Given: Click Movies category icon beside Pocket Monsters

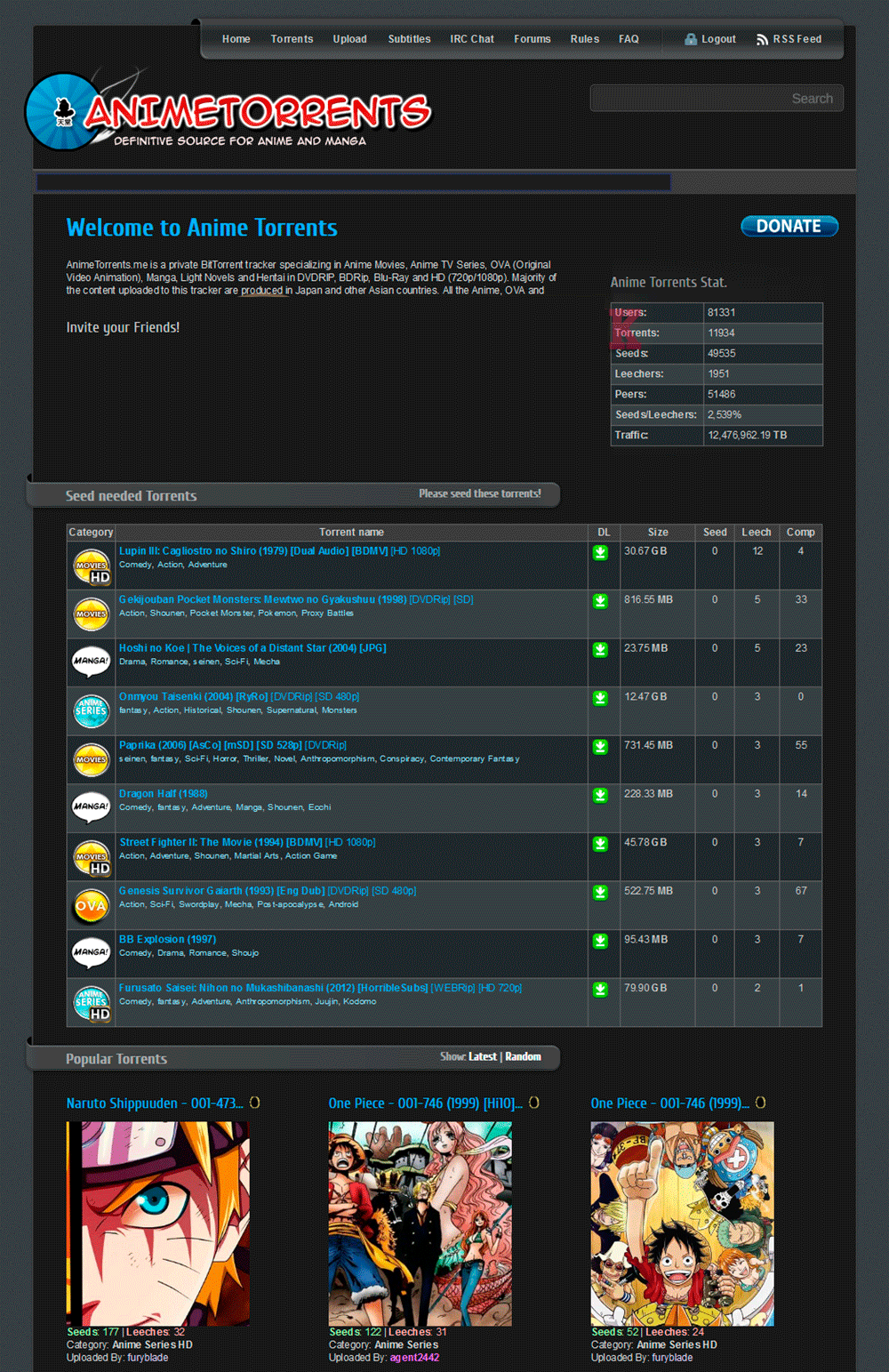Looking at the screenshot, I should [x=91, y=614].
